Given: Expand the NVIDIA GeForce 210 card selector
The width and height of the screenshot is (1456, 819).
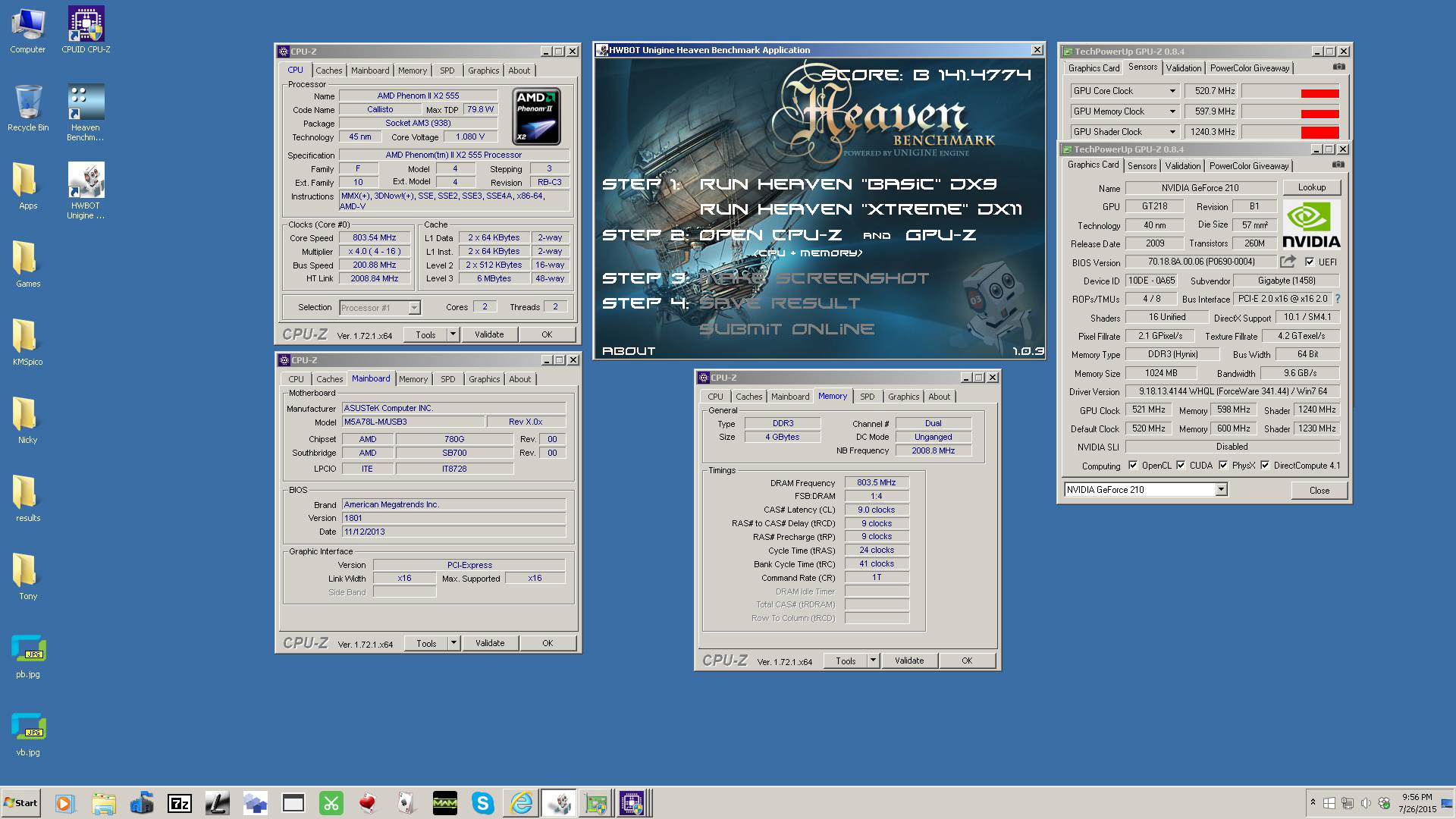Looking at the screenshot, I should (1221, 490).
